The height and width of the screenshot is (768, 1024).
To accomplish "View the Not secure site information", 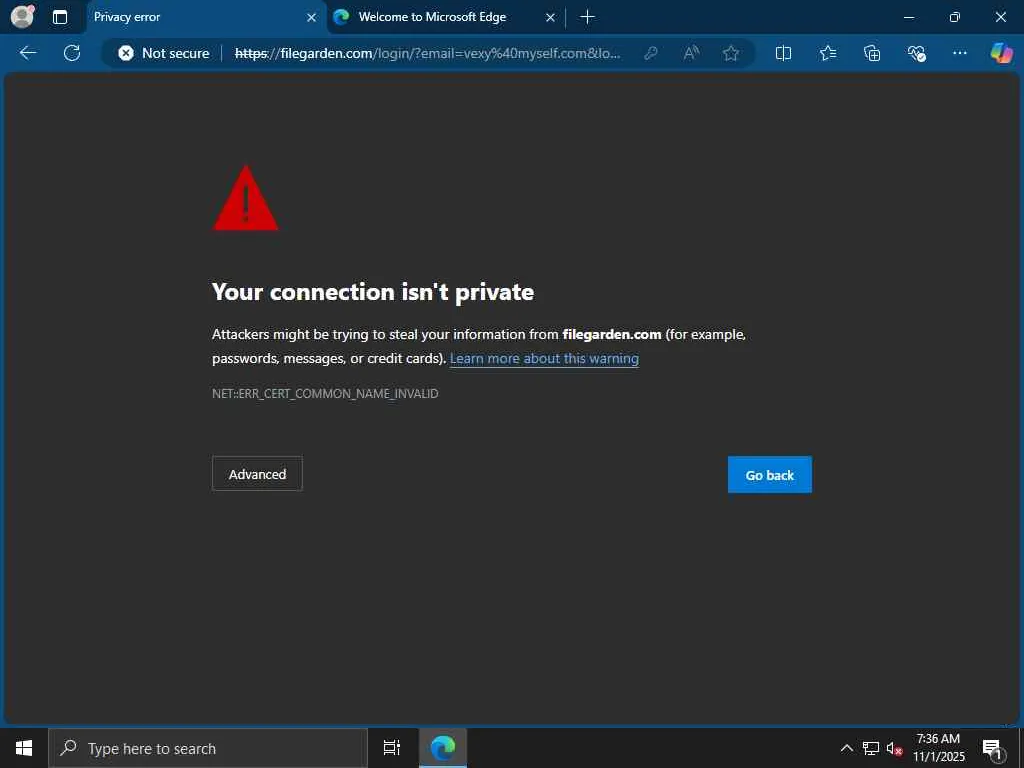I will (x=164, y=53).
